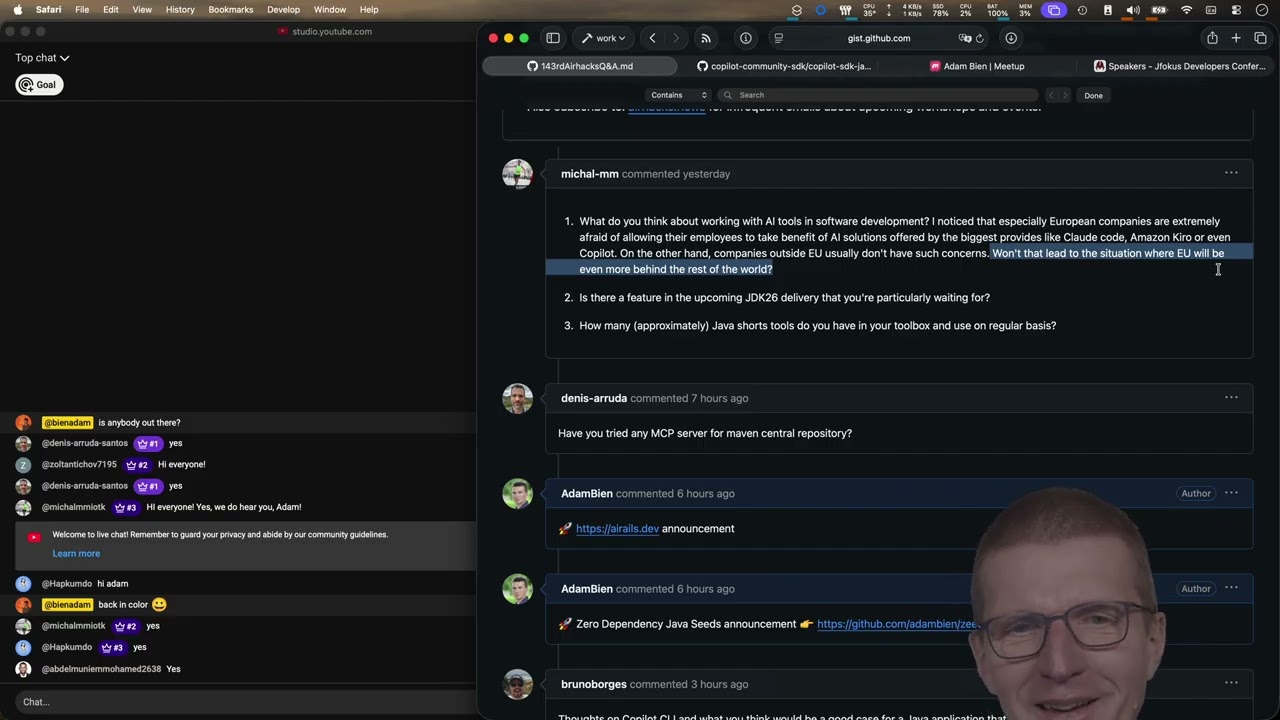The image size is (1280, 720).
Task: Open the https://airails.dev link
Action: tap(617, 529)
